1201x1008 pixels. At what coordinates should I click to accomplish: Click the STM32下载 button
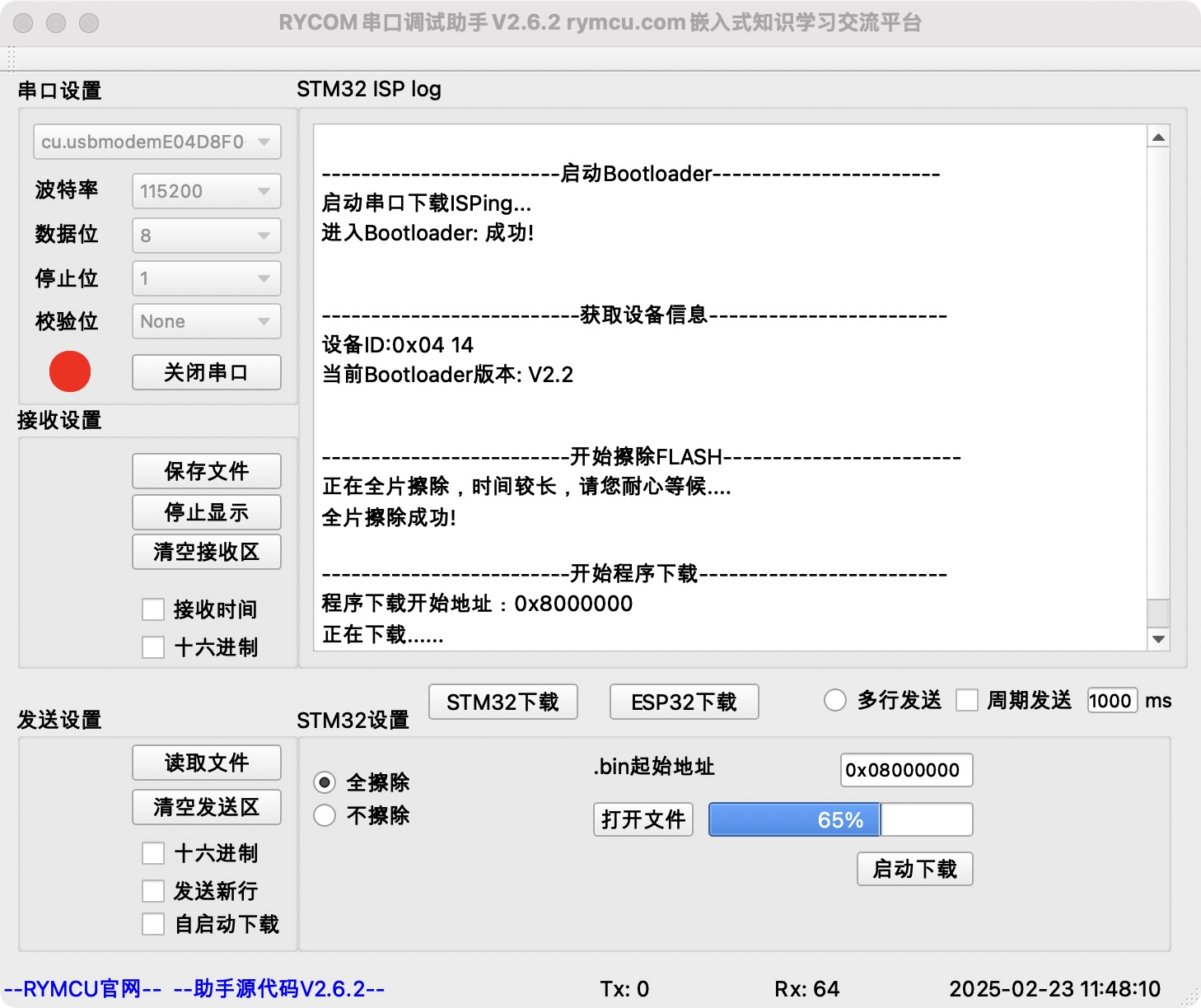point(502,702)
